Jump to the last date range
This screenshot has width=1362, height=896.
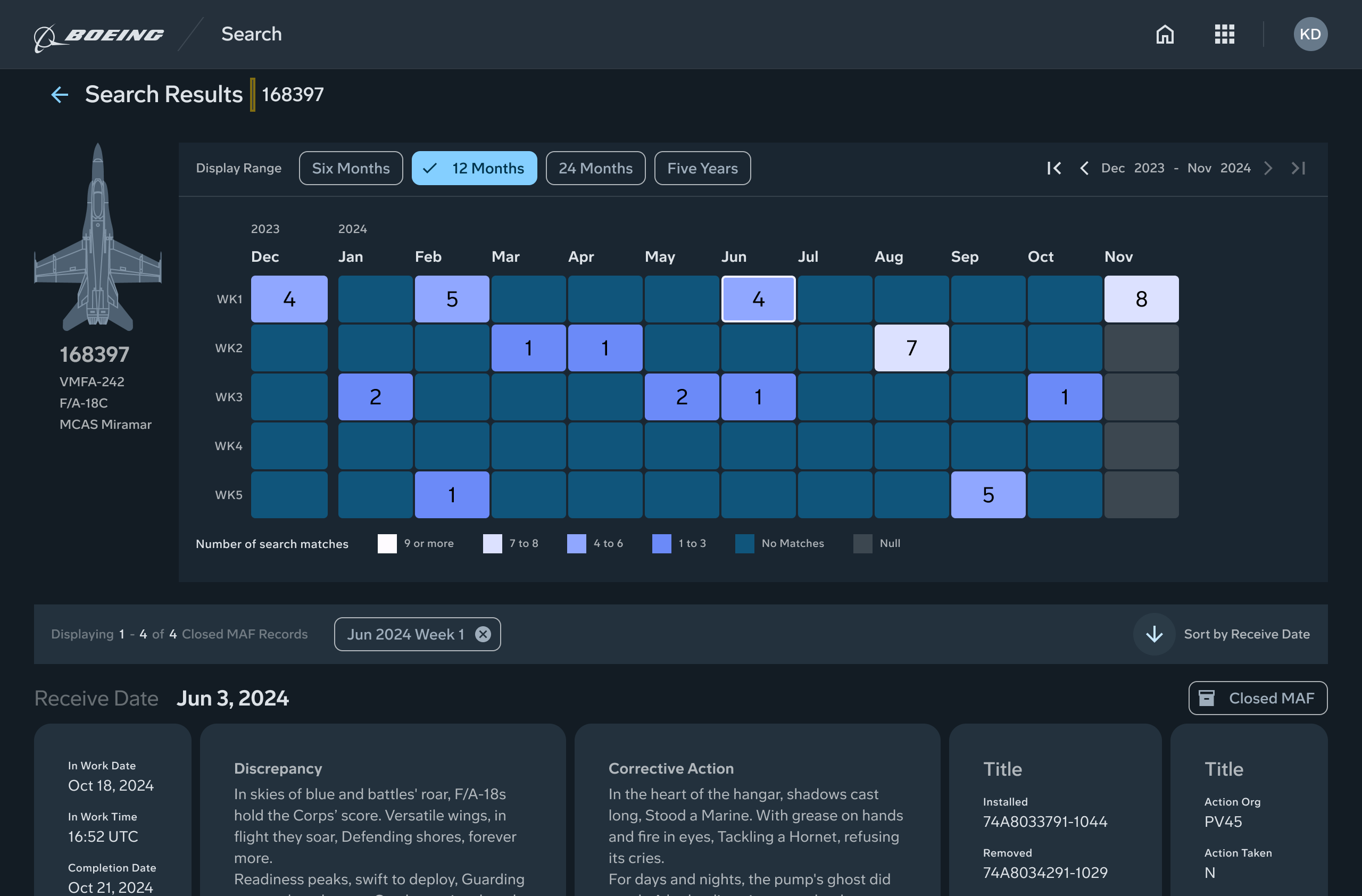(x=1299, y=168)
